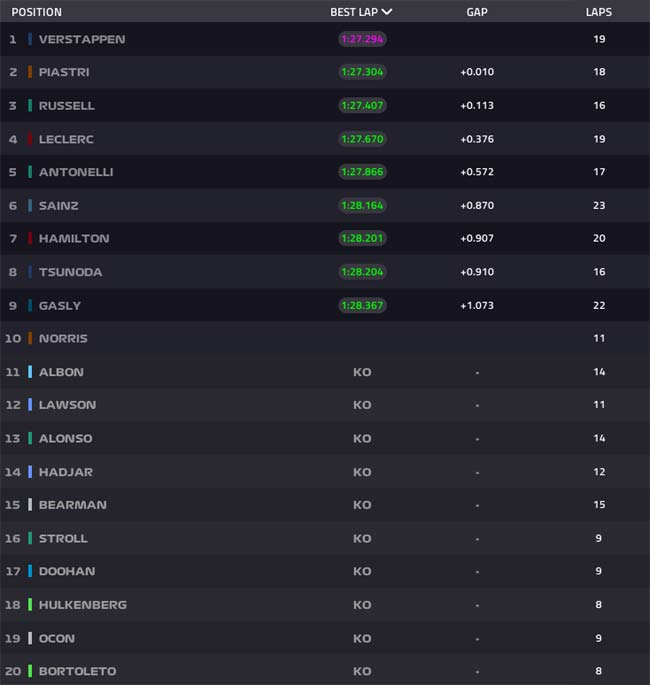Select Antonelli's 1:27.866 lap badge
Screen dimensions: 650x685
(x=362, y=172)
